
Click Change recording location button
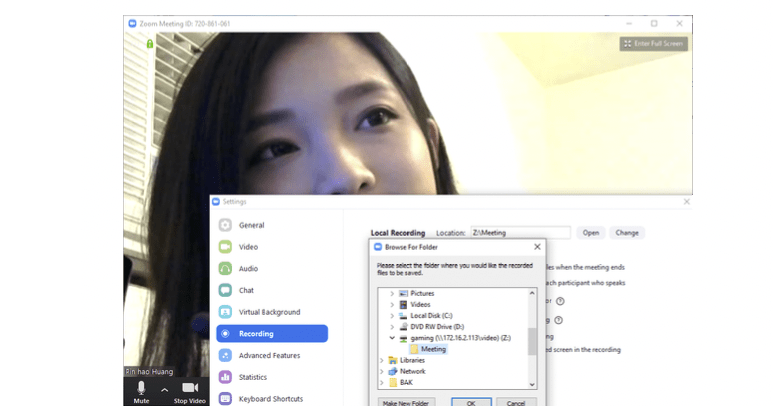pos(627,232)
